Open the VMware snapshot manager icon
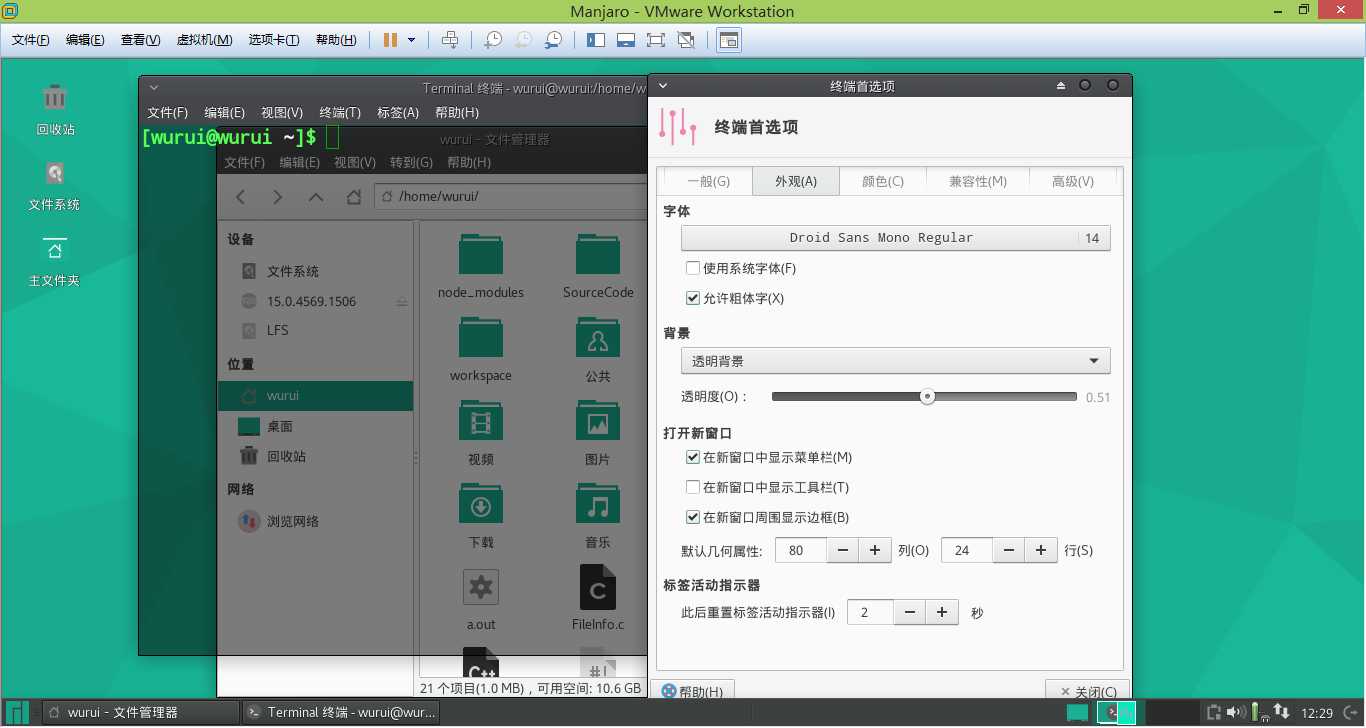The width and height of the screenshot is (1366, 728). (552, 40)
